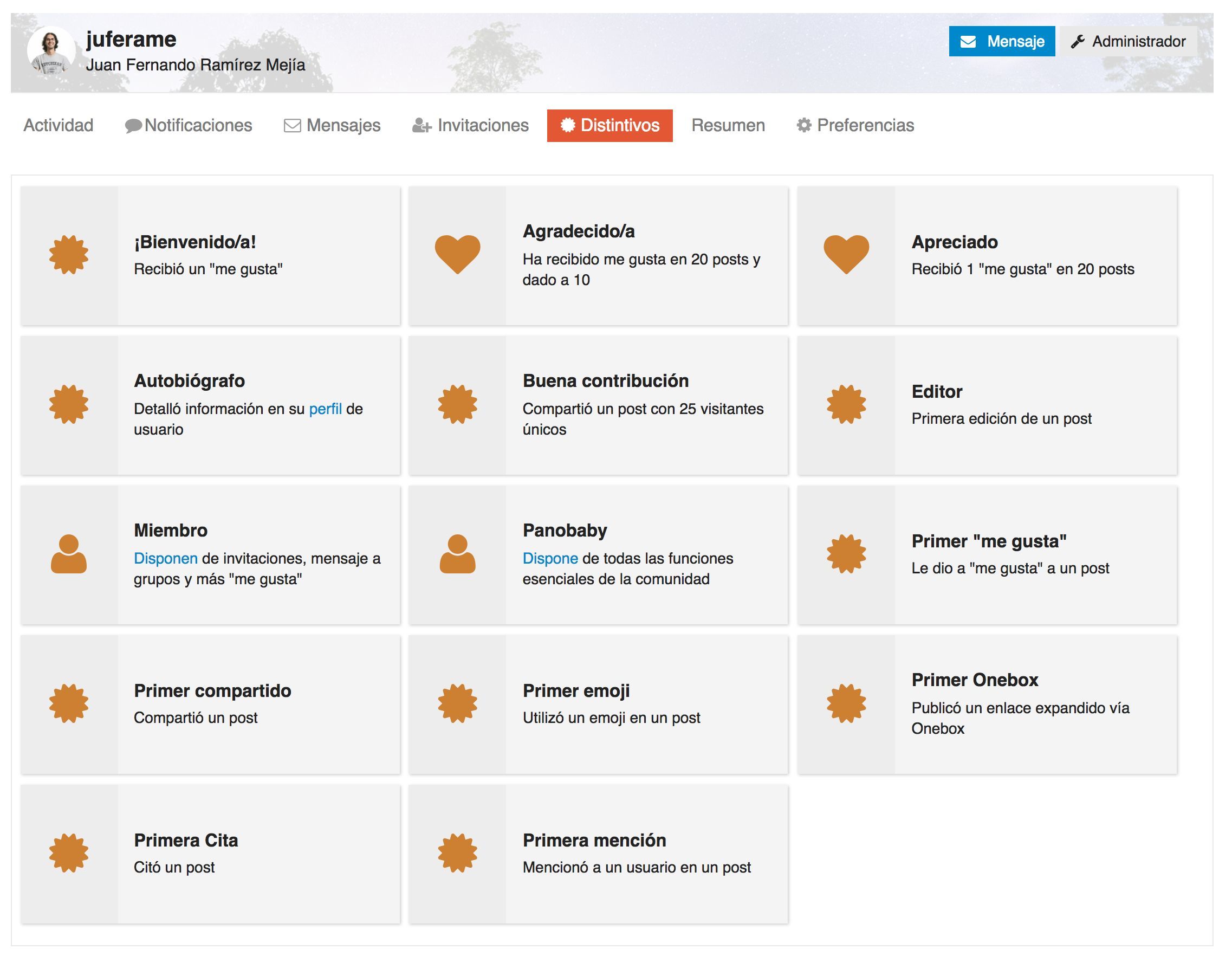This screenshot has width=1232, height=969.
Task: Click the envelope icon beside Mensajes tab
Action: click(292, 125)
